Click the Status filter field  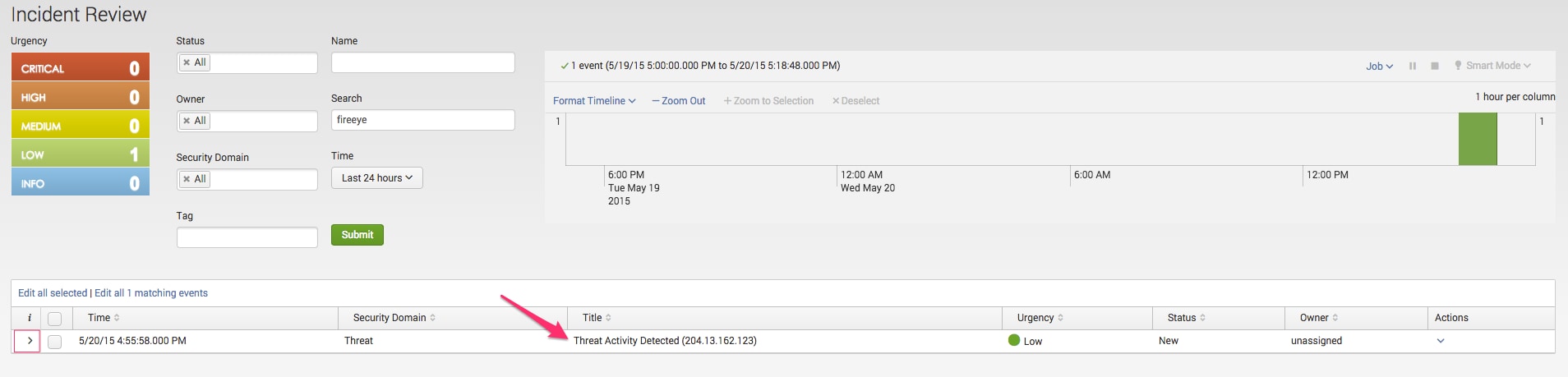[247, 62]
